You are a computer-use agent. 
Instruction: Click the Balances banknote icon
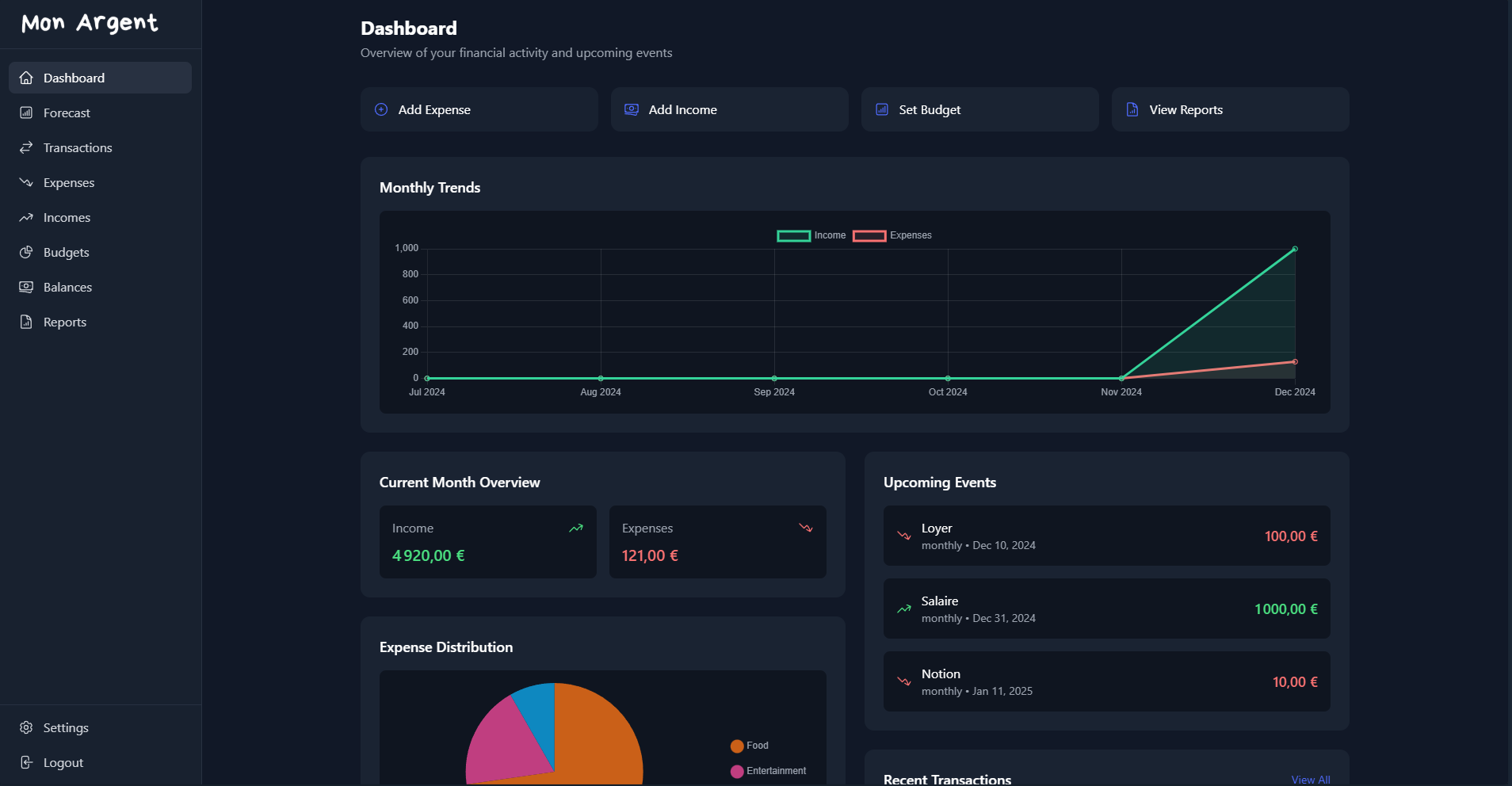coord(26,287)
